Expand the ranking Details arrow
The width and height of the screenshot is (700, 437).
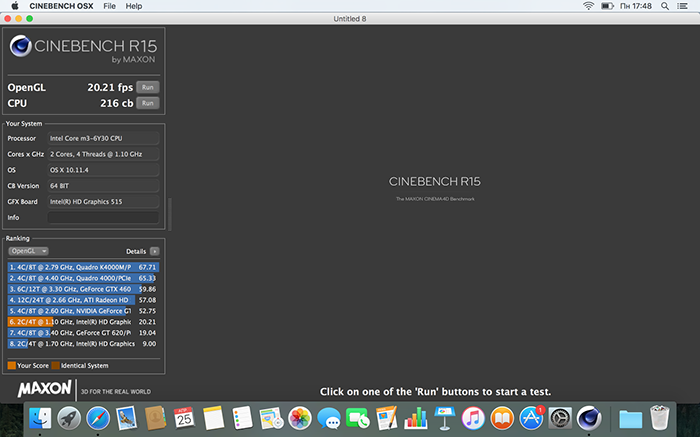[x=154, y=251]
